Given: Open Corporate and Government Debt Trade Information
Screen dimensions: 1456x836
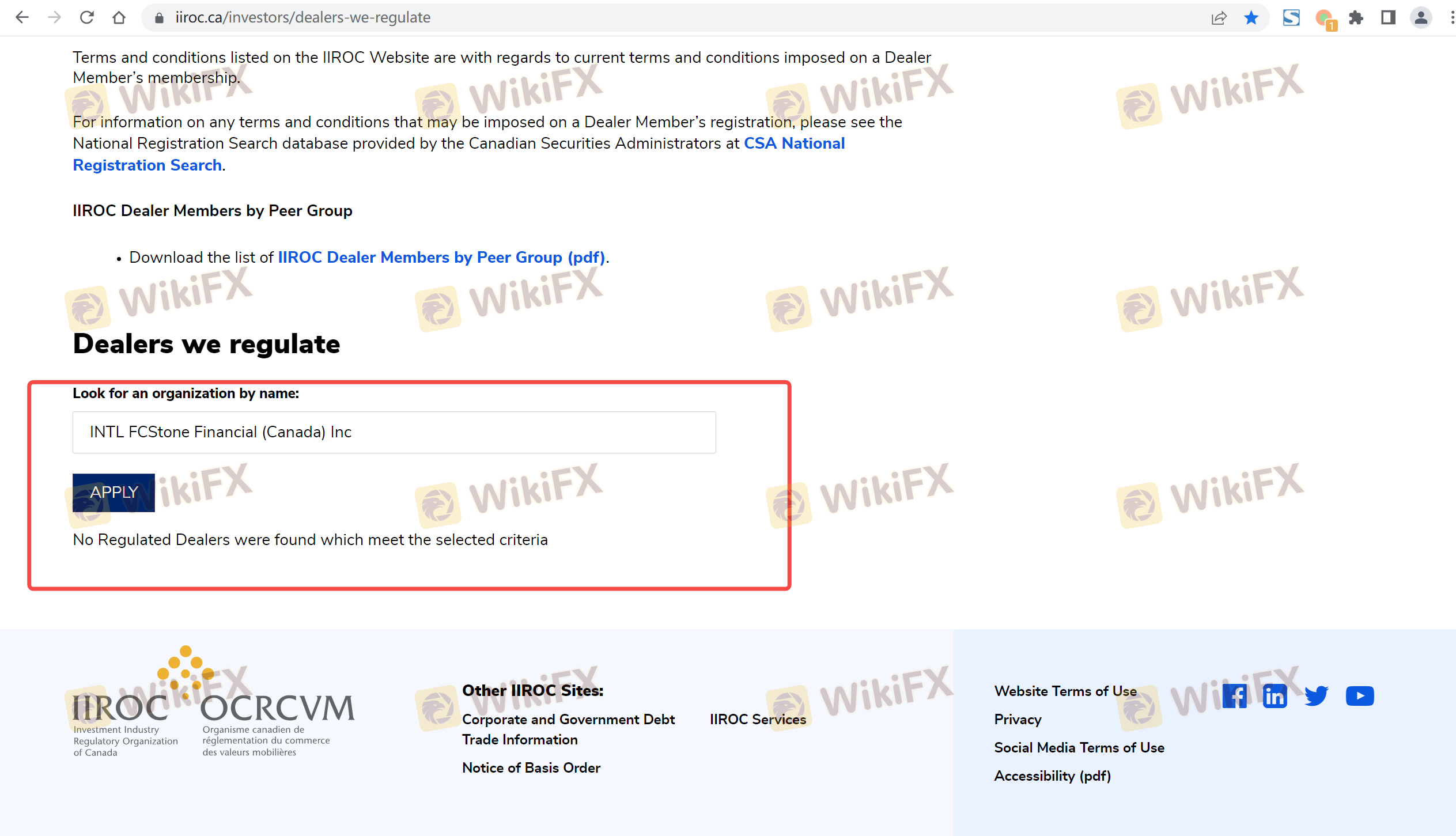Looking at the screenshot, I should tap(568, 729).
